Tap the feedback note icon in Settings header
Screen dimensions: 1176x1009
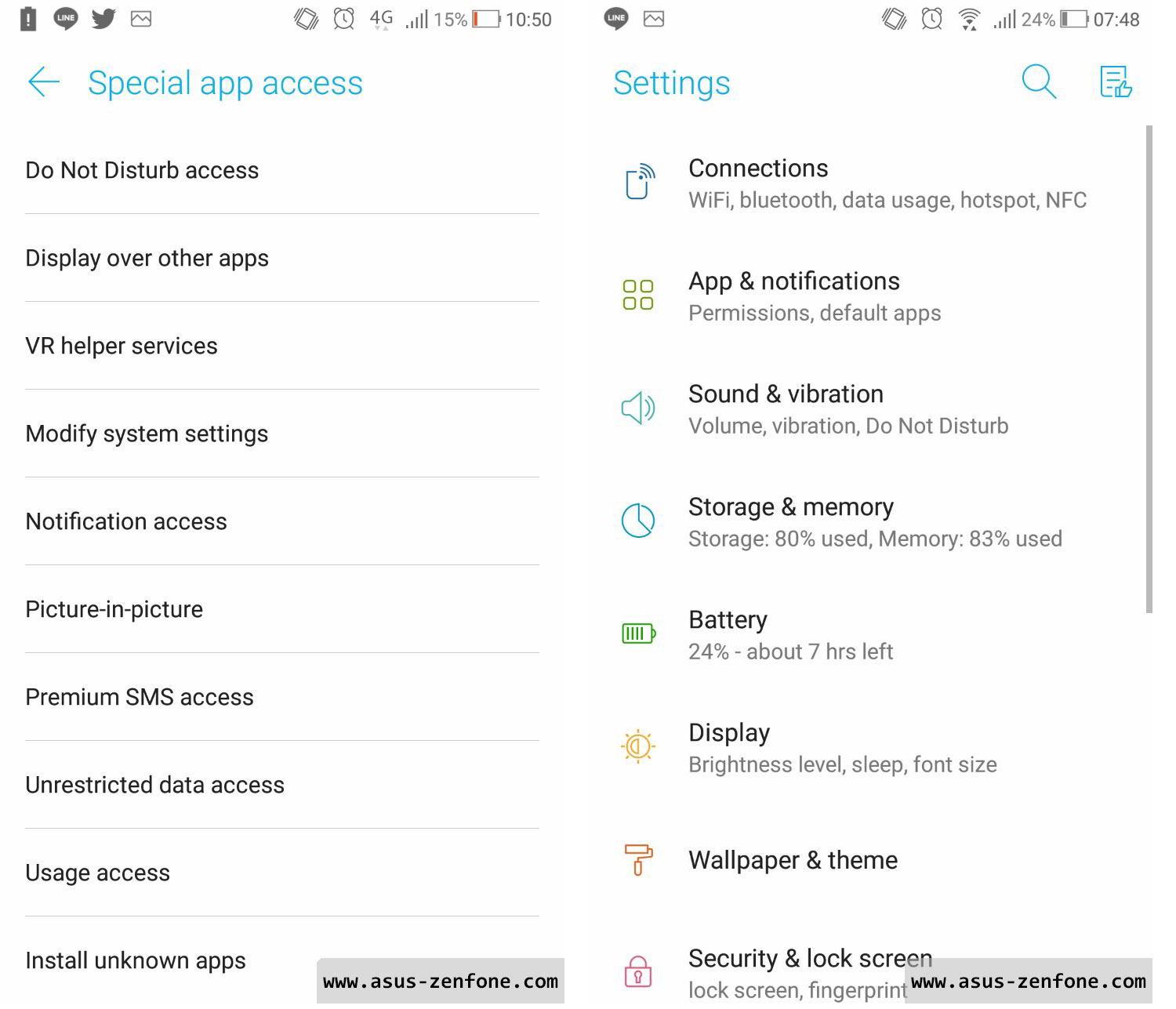tap(1116, 82)
